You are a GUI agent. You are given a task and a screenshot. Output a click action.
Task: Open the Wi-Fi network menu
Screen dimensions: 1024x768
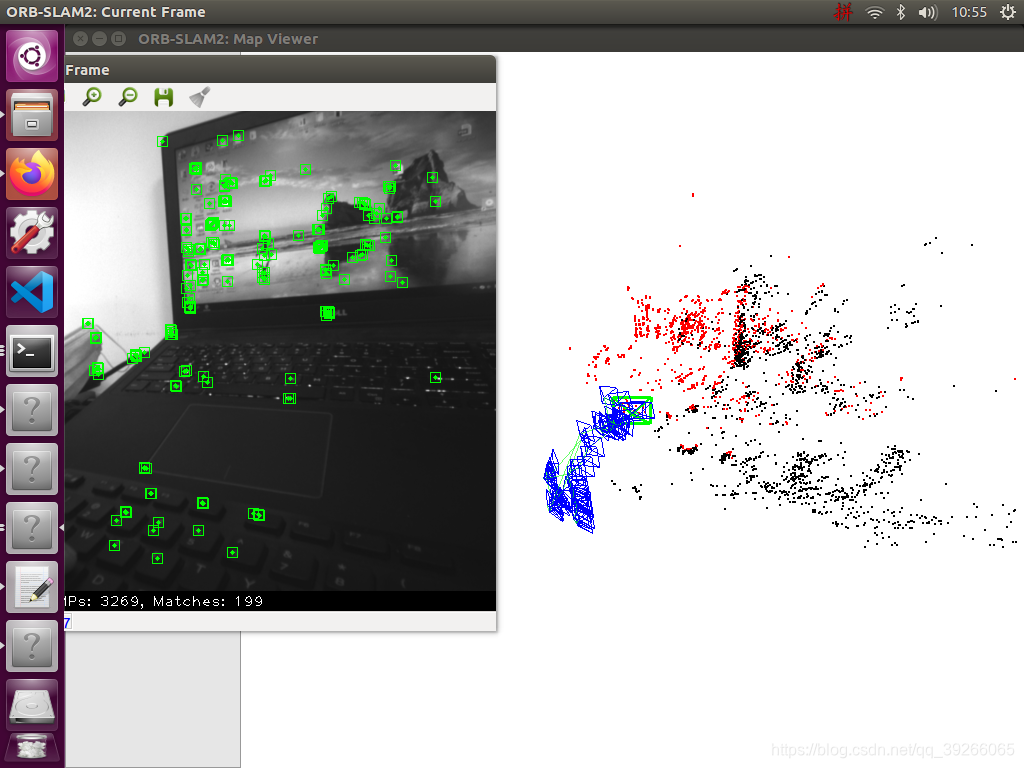pyautogui.click(x=874, y=12)
